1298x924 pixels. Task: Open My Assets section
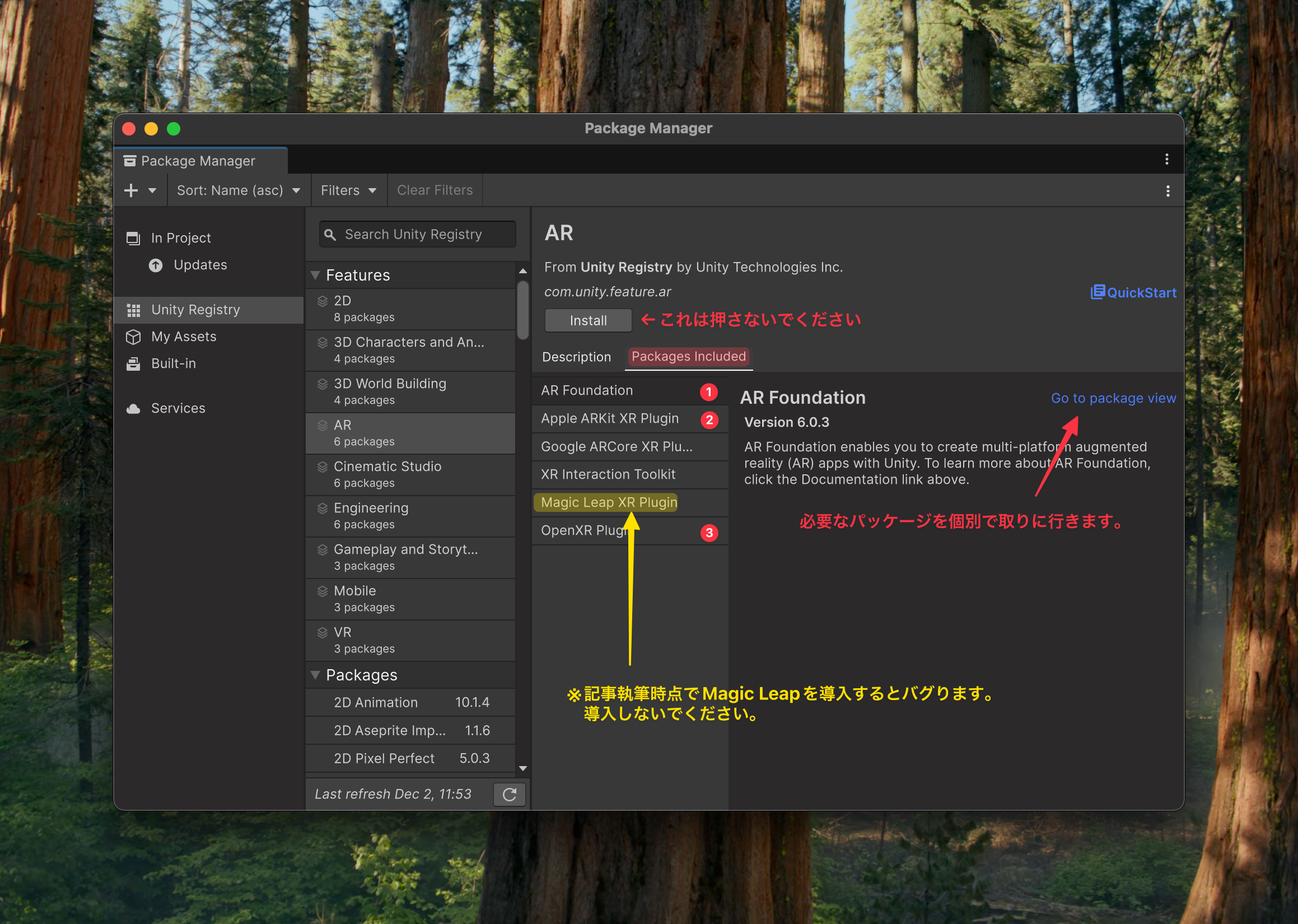point(183,337)
